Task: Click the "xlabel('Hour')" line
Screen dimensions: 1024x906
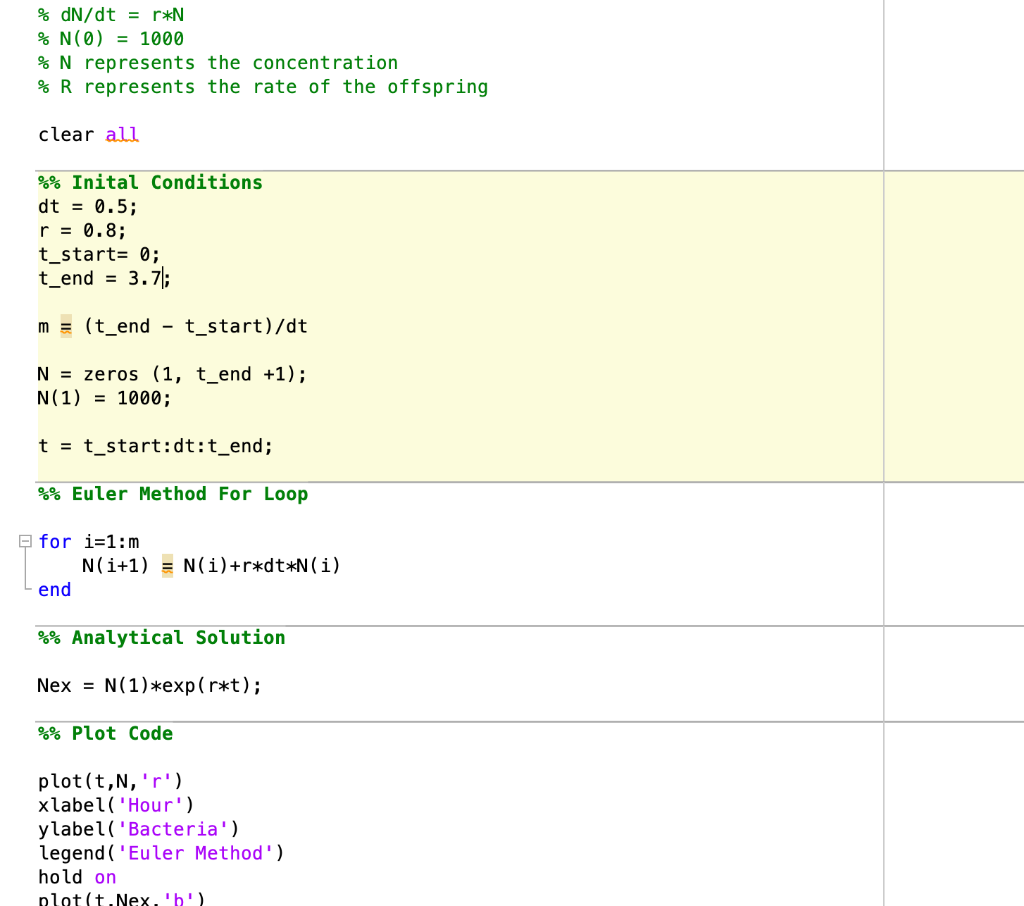Action: (116, 805)
